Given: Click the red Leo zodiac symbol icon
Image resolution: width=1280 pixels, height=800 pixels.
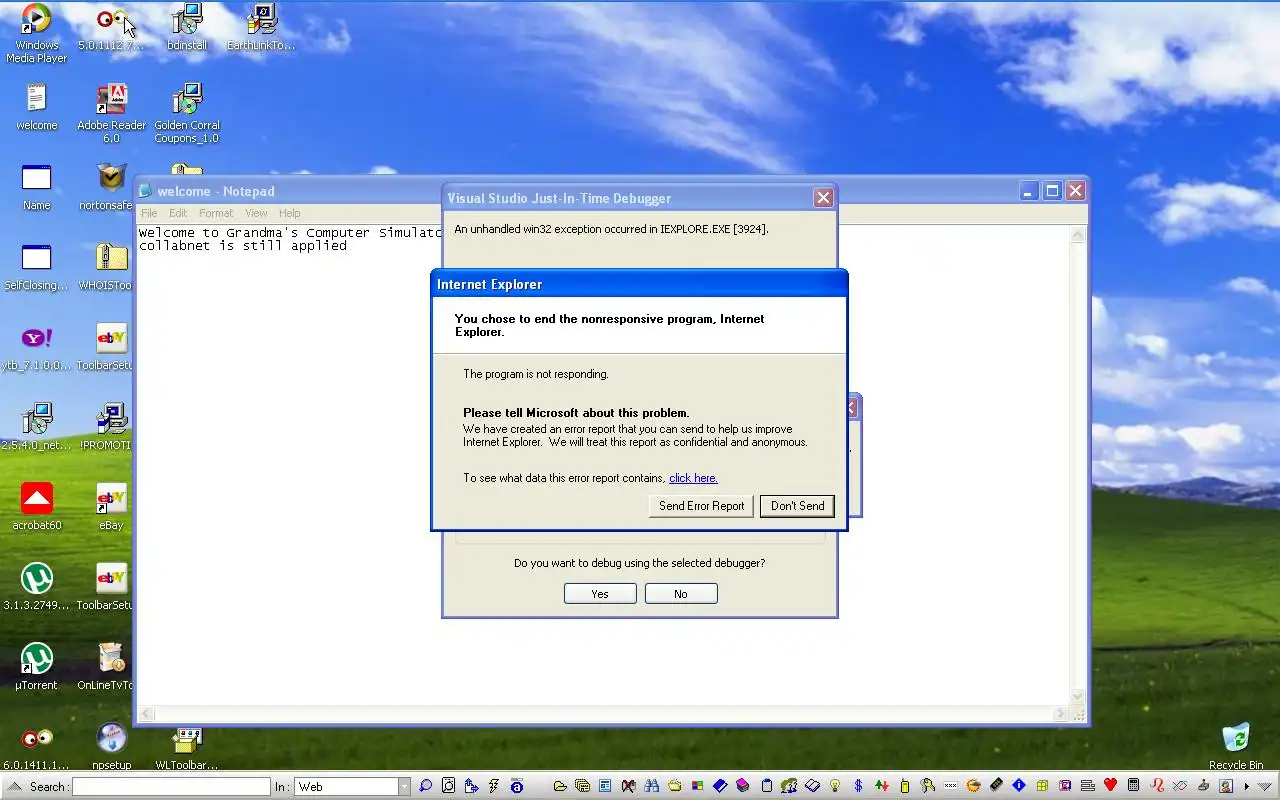Looking at the screenshot, I should click(1157, 786).
